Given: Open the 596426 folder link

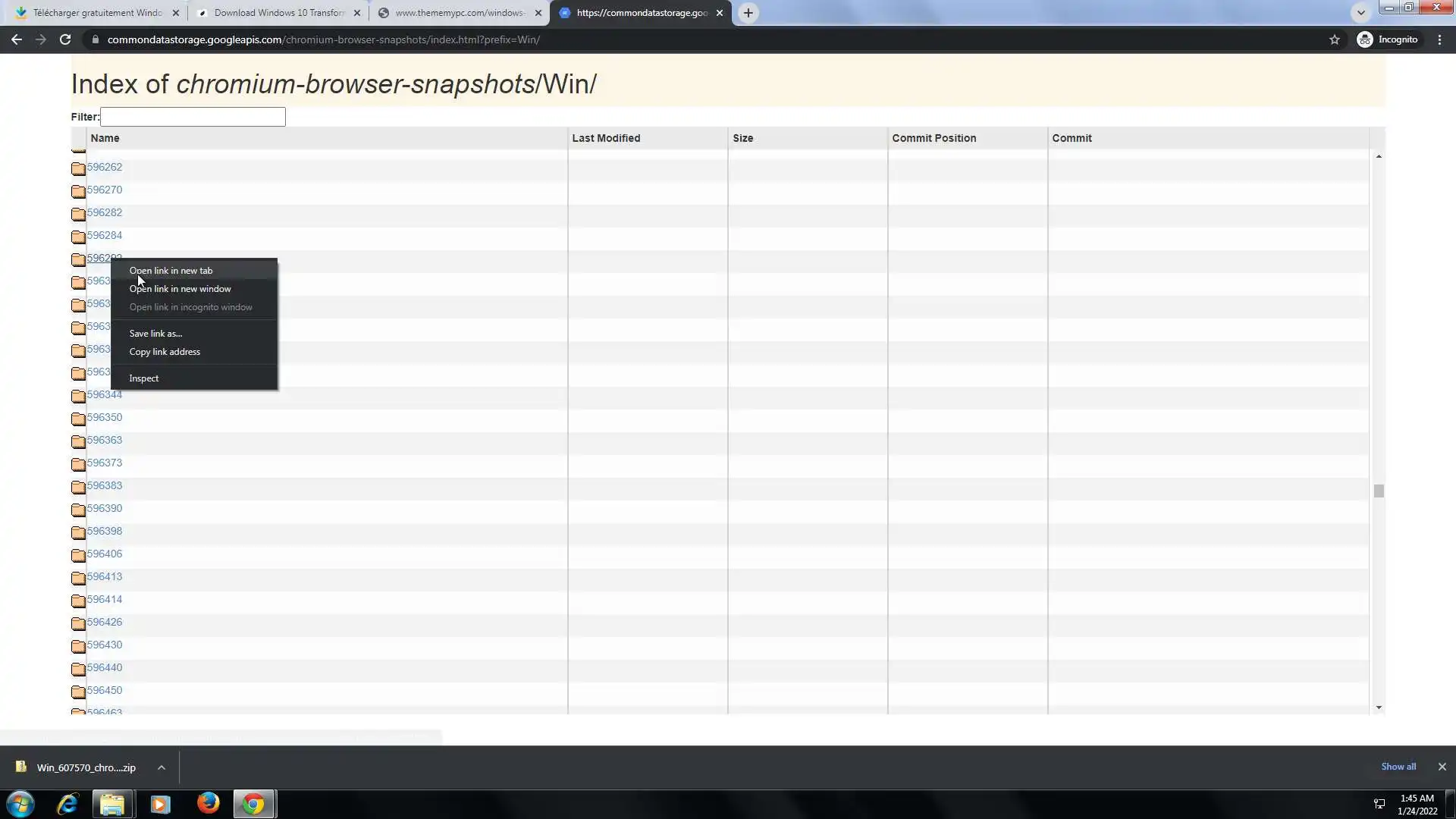Looking at the screenshot, I should [x=105, y=622].
